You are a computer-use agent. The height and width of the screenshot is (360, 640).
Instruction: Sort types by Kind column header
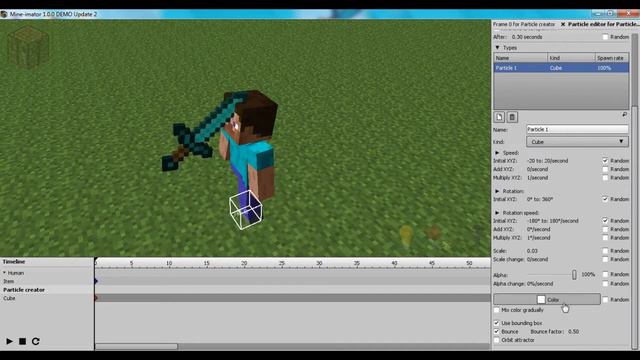571,58
